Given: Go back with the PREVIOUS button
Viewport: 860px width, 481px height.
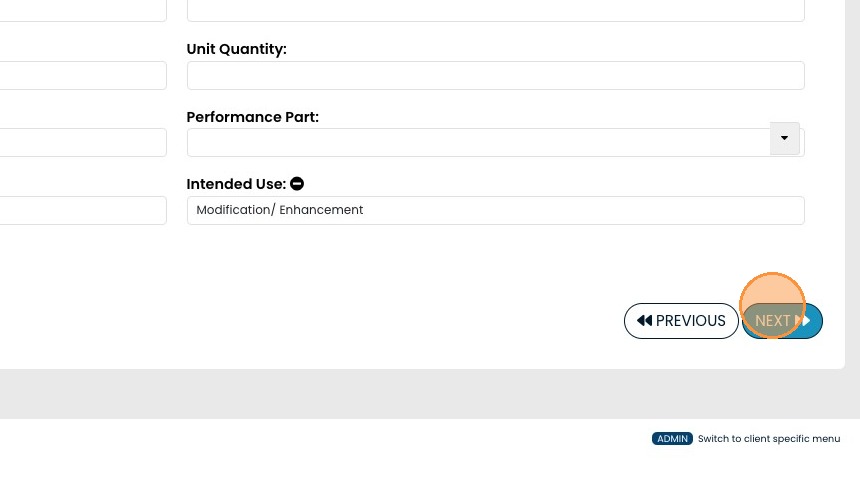Looking at the screenshot, I should click(x=681, y=321).
